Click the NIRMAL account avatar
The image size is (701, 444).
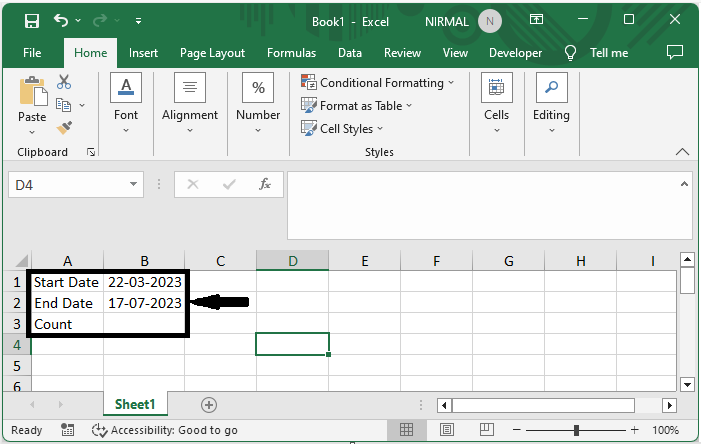490,21
